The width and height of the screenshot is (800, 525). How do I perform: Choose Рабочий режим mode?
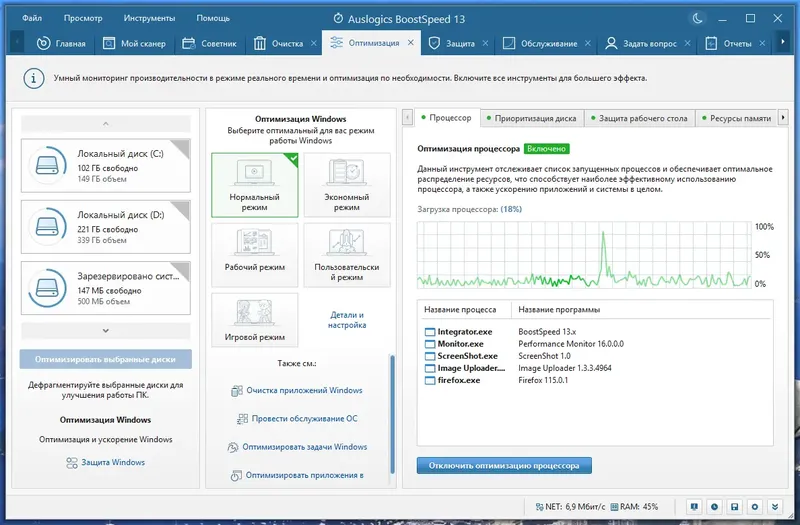coord(255,255)
